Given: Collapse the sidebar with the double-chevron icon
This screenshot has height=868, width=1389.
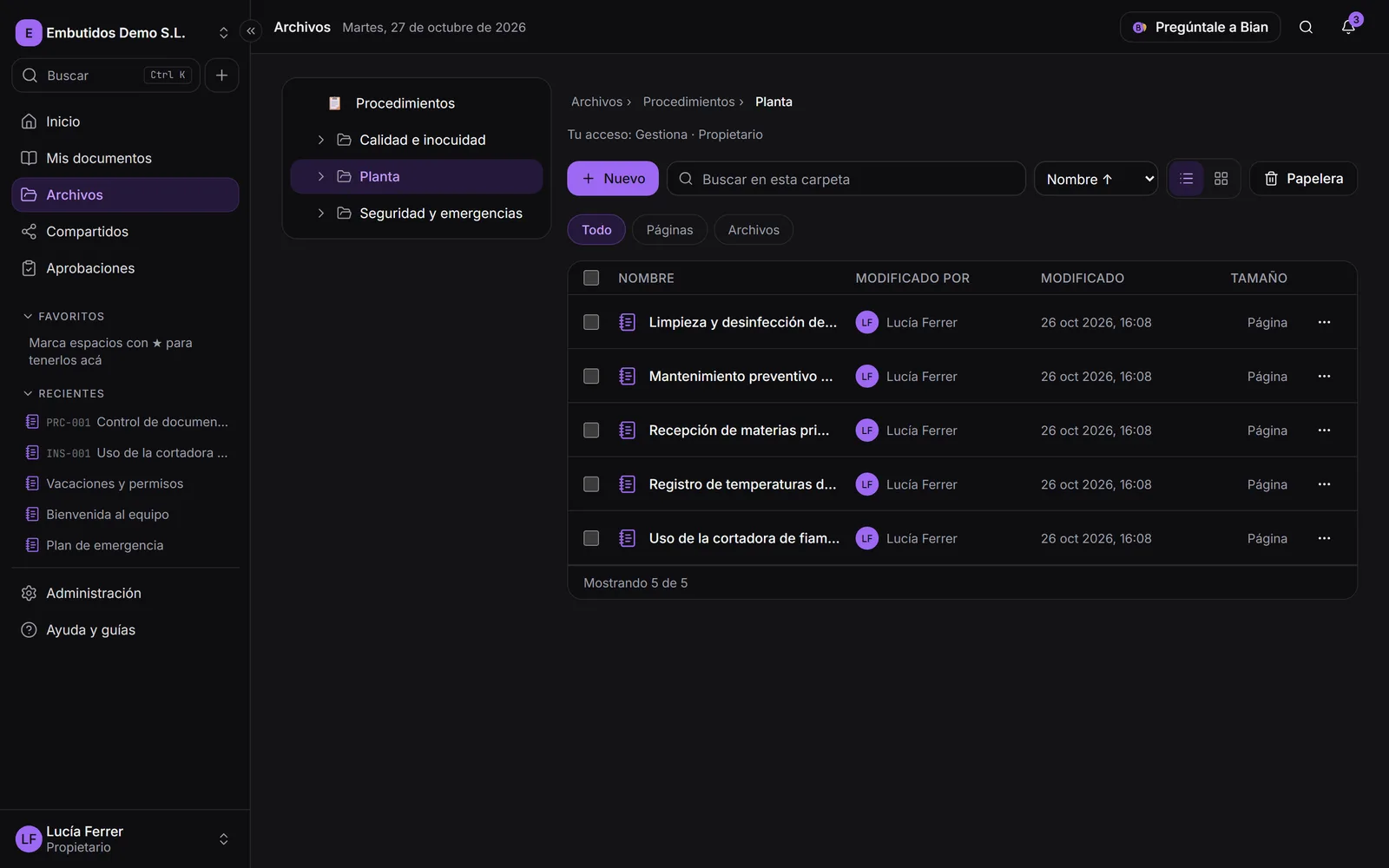Looking at the screenshot, I should click(x=251, y=31).
